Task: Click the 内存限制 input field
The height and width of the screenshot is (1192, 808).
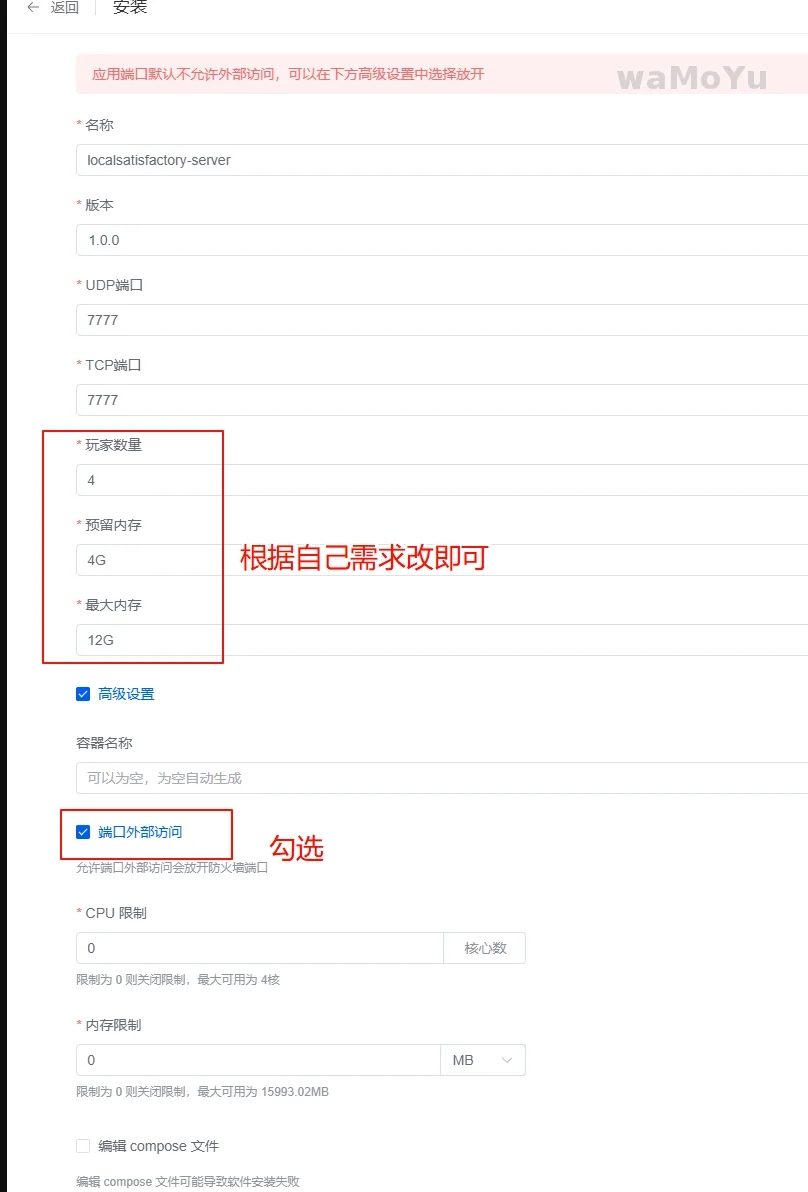Action: [257, 1060]
